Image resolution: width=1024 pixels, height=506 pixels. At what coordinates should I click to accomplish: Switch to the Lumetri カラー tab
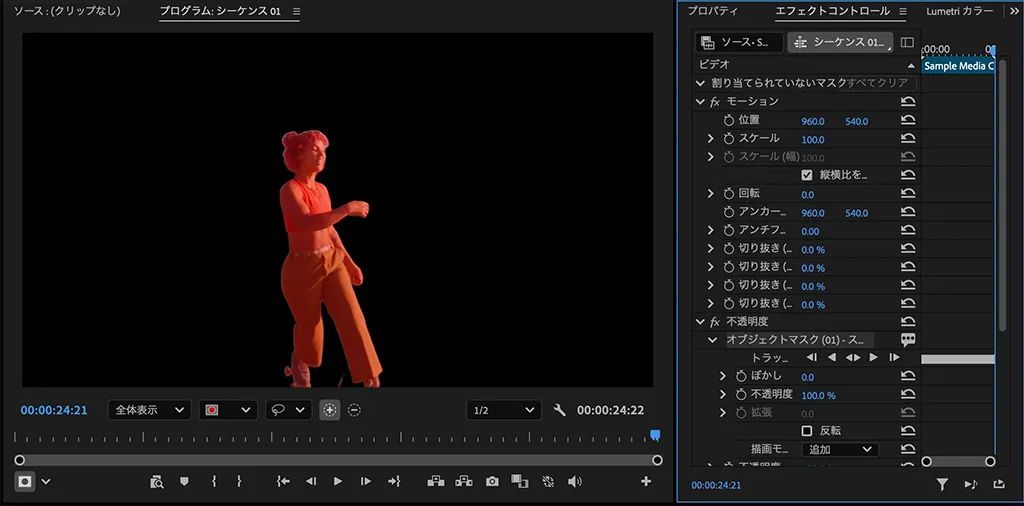pos(959,12)
